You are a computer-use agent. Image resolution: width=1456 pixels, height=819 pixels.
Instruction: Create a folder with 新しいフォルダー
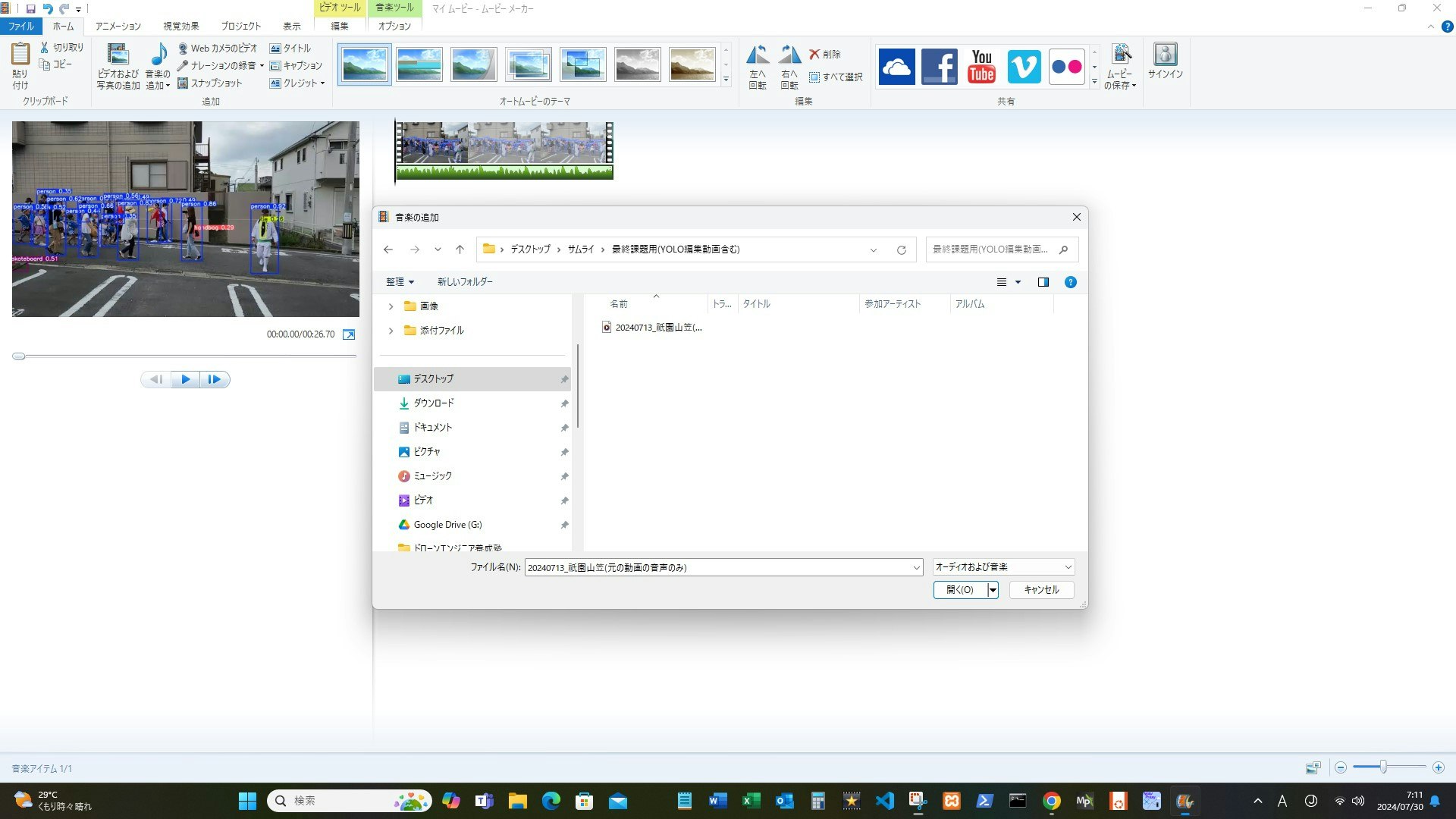[464, 281]
